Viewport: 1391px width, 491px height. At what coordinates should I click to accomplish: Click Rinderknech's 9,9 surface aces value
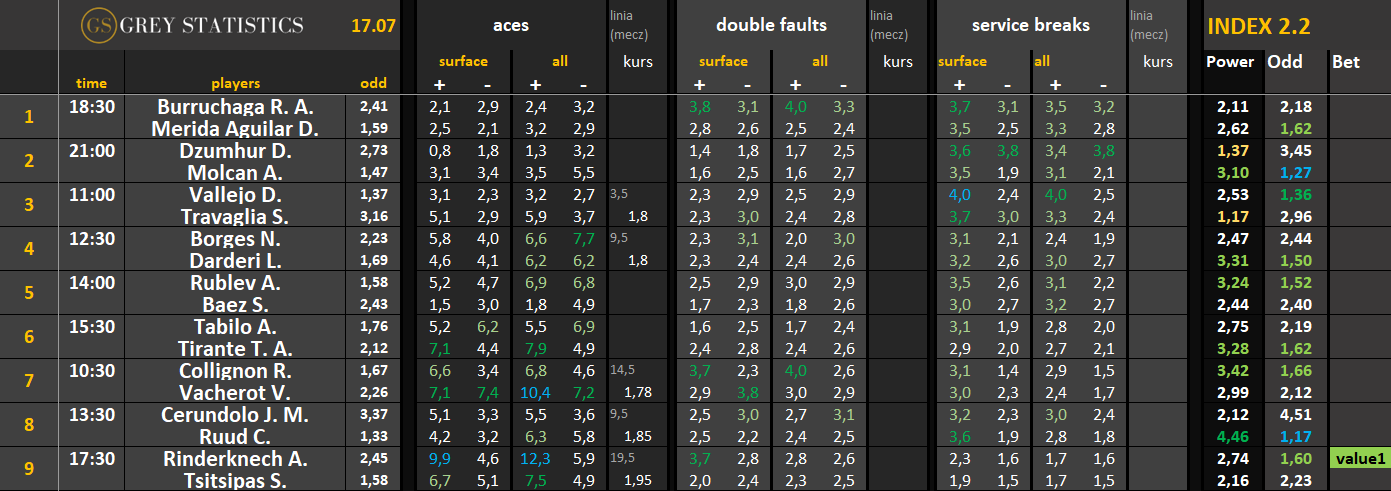point(440,459)
